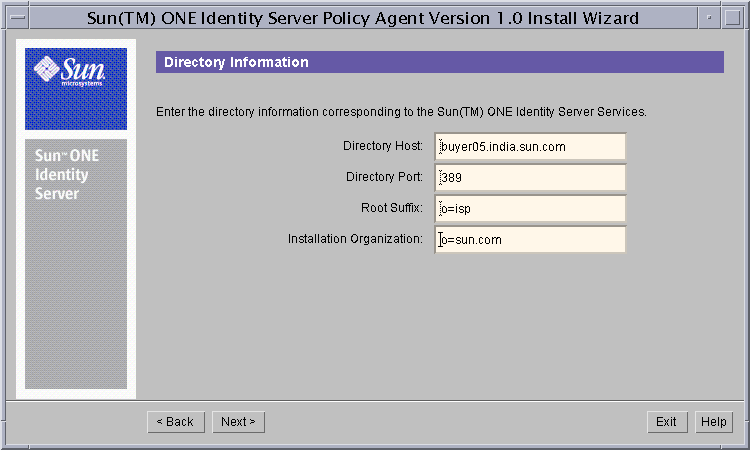Screen dimensions: 750x450
Task: Click the Directory Port label
Action: 384,177
